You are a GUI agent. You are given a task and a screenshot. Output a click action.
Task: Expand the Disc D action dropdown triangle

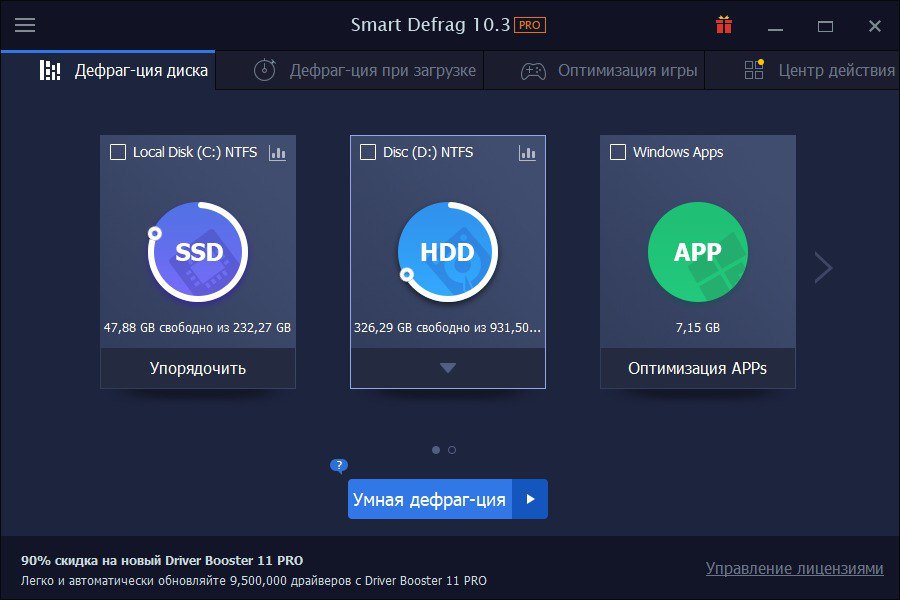tap(448, 368)
